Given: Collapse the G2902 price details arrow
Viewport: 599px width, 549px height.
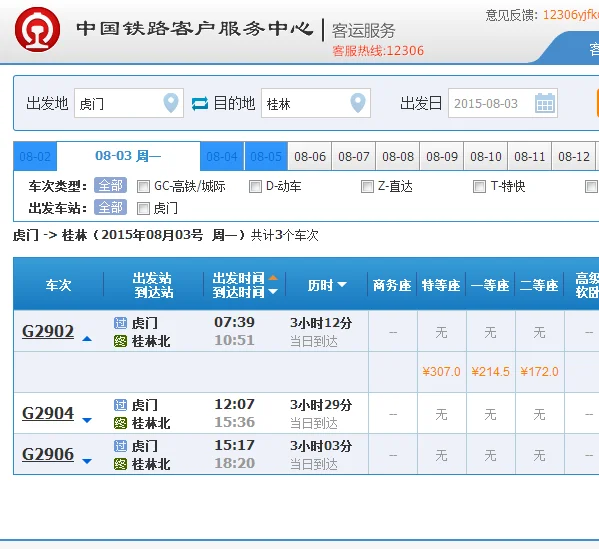Looking at the screenshot, I should pyautogui.click(x=87, y=338).
